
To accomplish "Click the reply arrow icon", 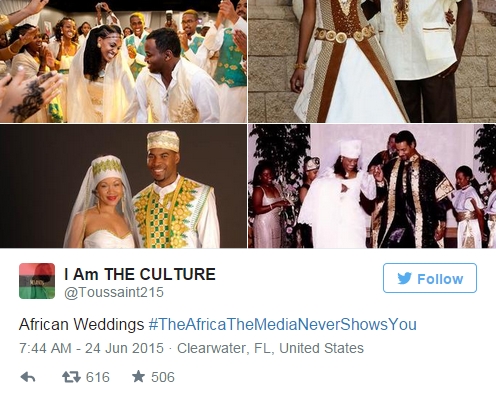I will click(28, 377).
